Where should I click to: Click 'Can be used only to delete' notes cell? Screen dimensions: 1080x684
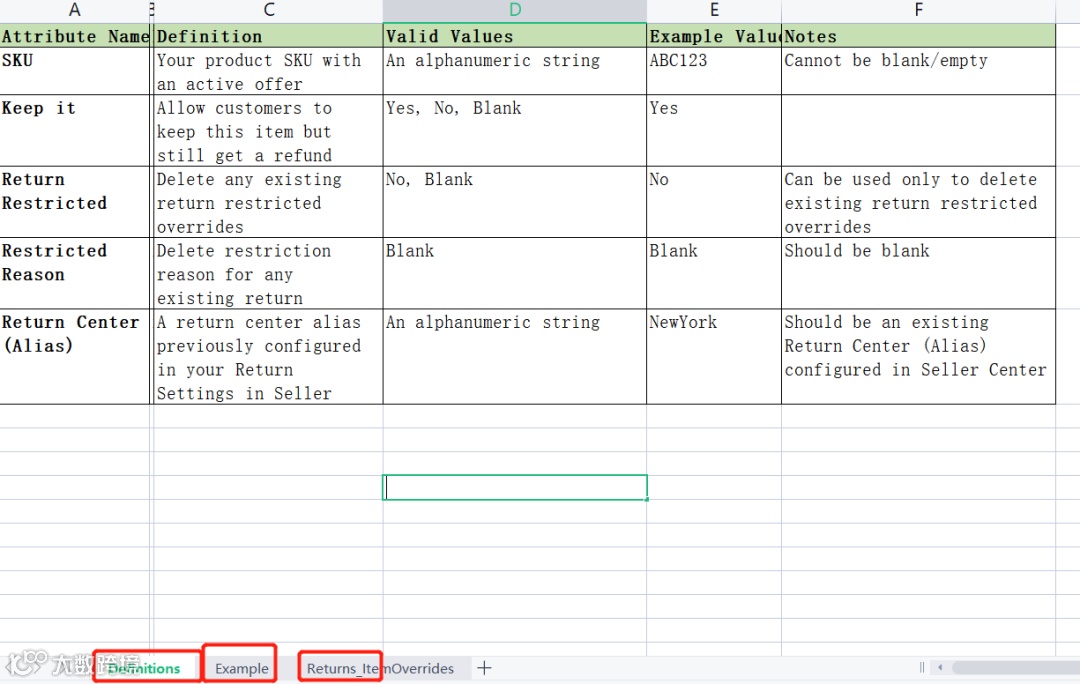coord(918,202)
